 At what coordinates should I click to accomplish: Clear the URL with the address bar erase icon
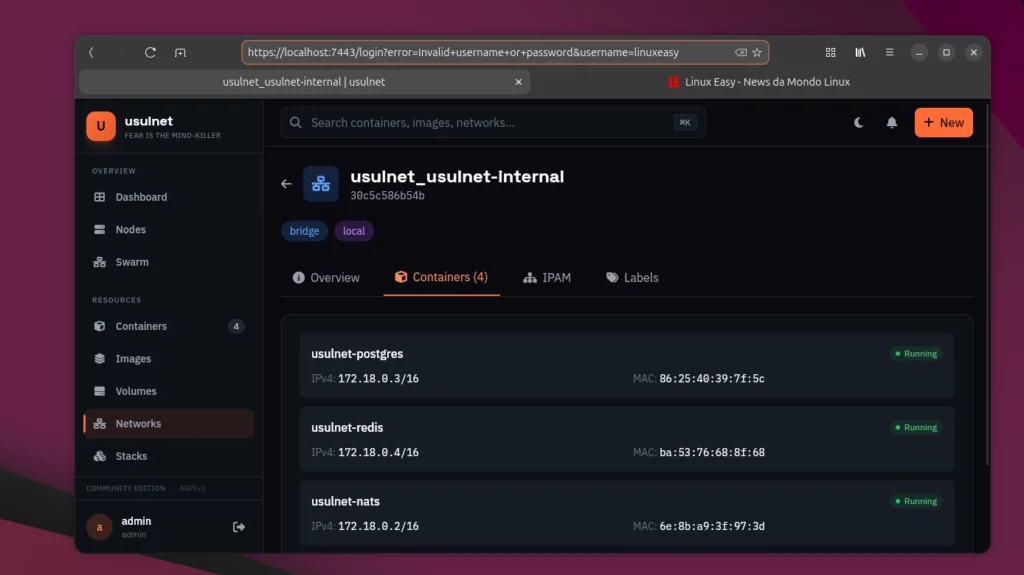click(741, 52)
